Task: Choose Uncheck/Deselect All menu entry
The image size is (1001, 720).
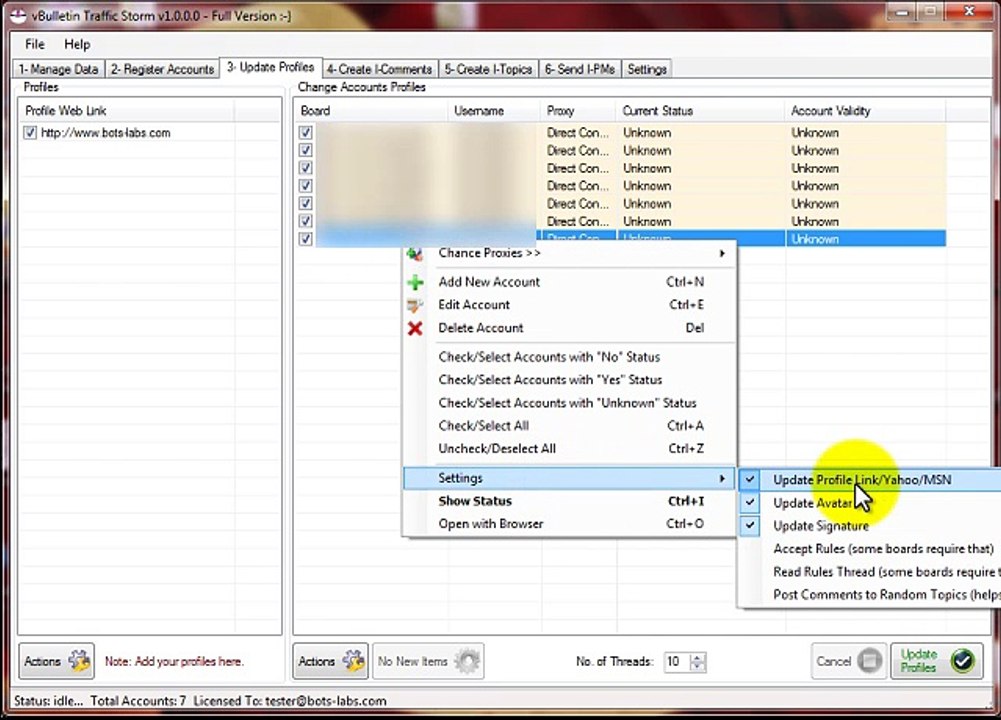Action: tap(569, 449)
